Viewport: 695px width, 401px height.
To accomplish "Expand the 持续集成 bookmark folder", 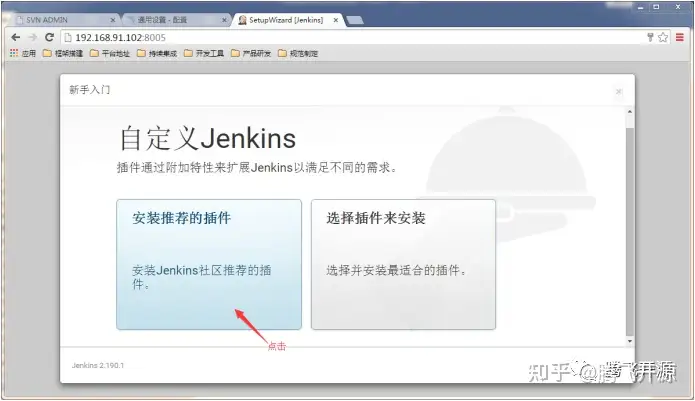I will (157, 53).
